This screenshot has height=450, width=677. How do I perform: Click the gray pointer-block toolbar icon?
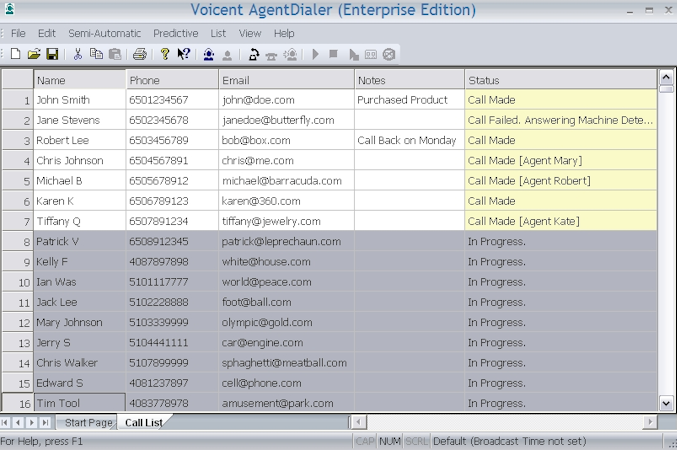[354, 55]
